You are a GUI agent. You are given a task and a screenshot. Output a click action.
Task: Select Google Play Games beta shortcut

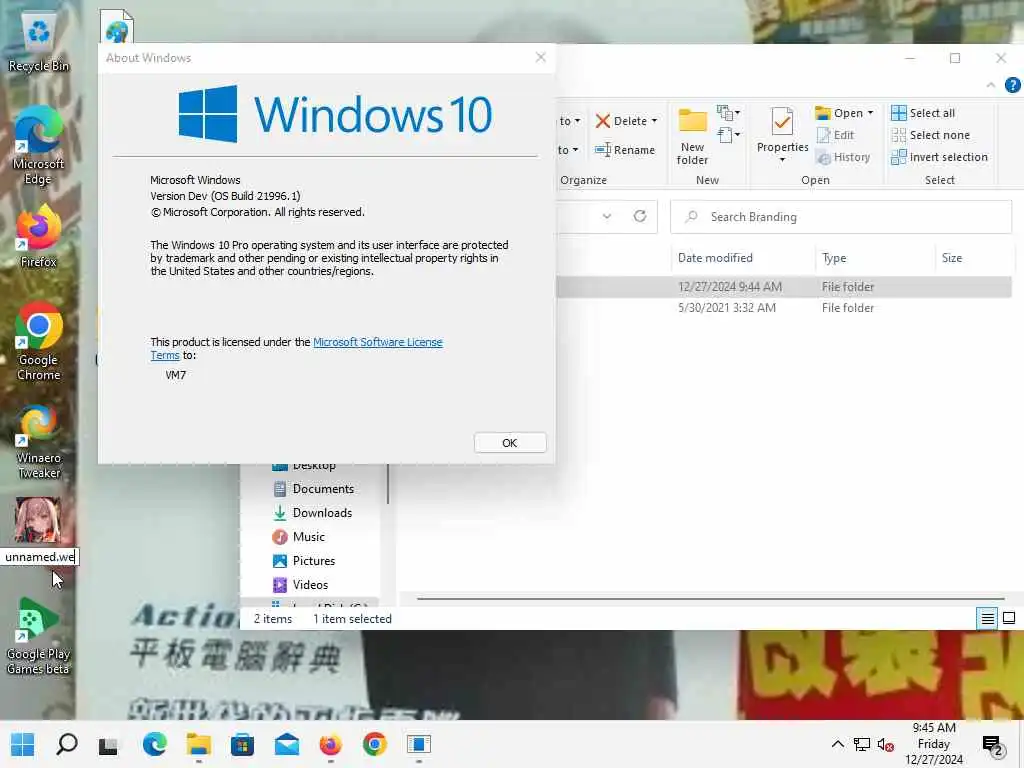pyautogui.click(x=39, y=637)
